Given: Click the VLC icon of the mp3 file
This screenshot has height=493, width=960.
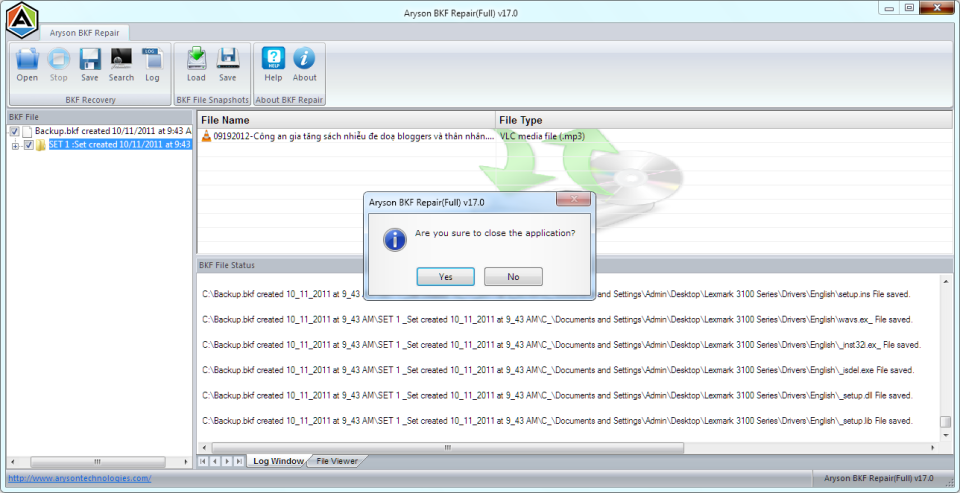Looking at the screenshot, I should [x=206, y=136].
